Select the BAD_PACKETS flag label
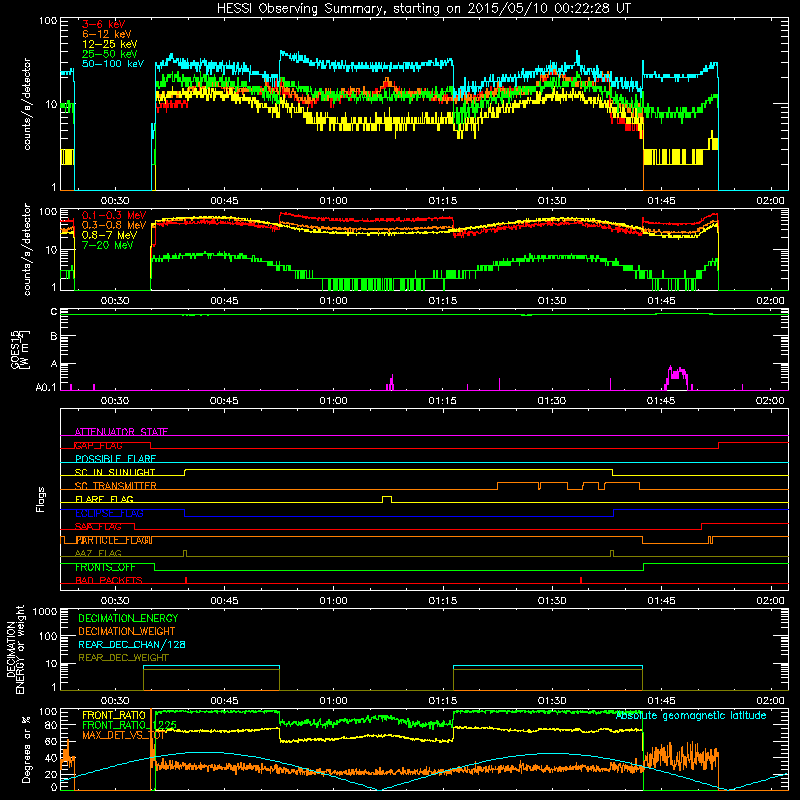Screen dimensions: 800x800 click(x=109, y=581)
